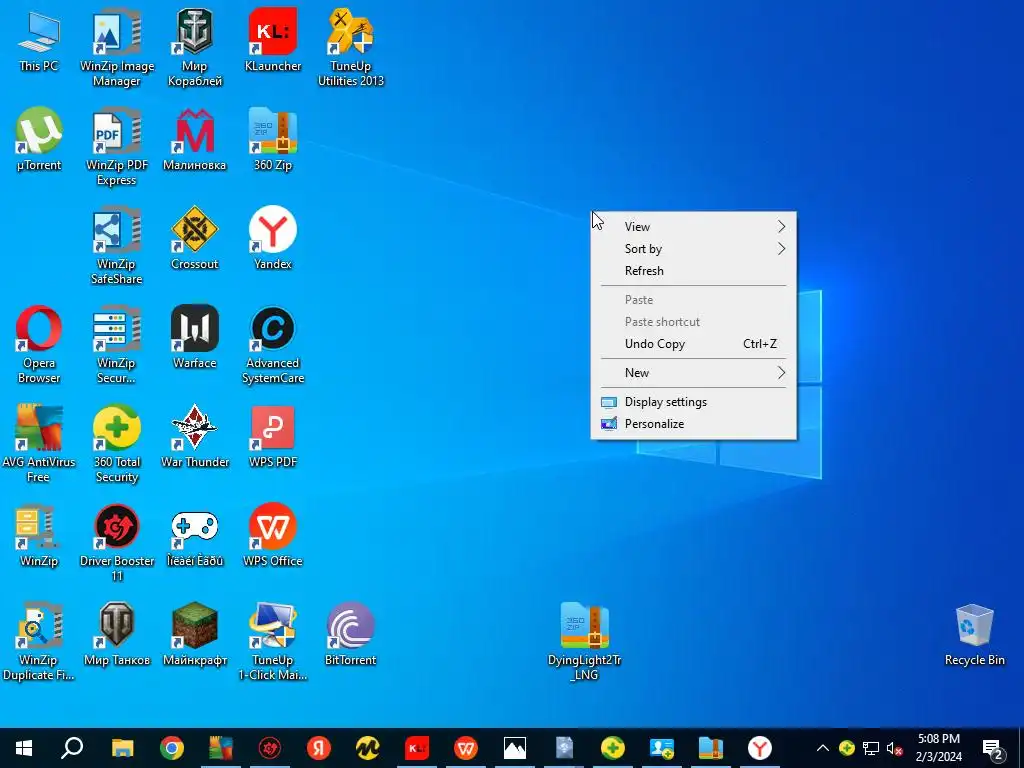Show hidden system tray icons

[823, 748]
